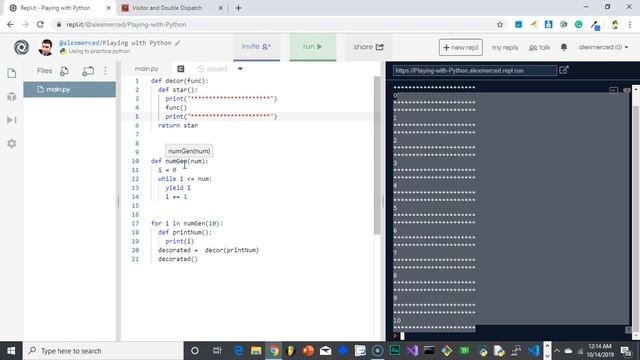
Task: Switch to Repl.it Playing with Python tab
Action: (60, 8)
